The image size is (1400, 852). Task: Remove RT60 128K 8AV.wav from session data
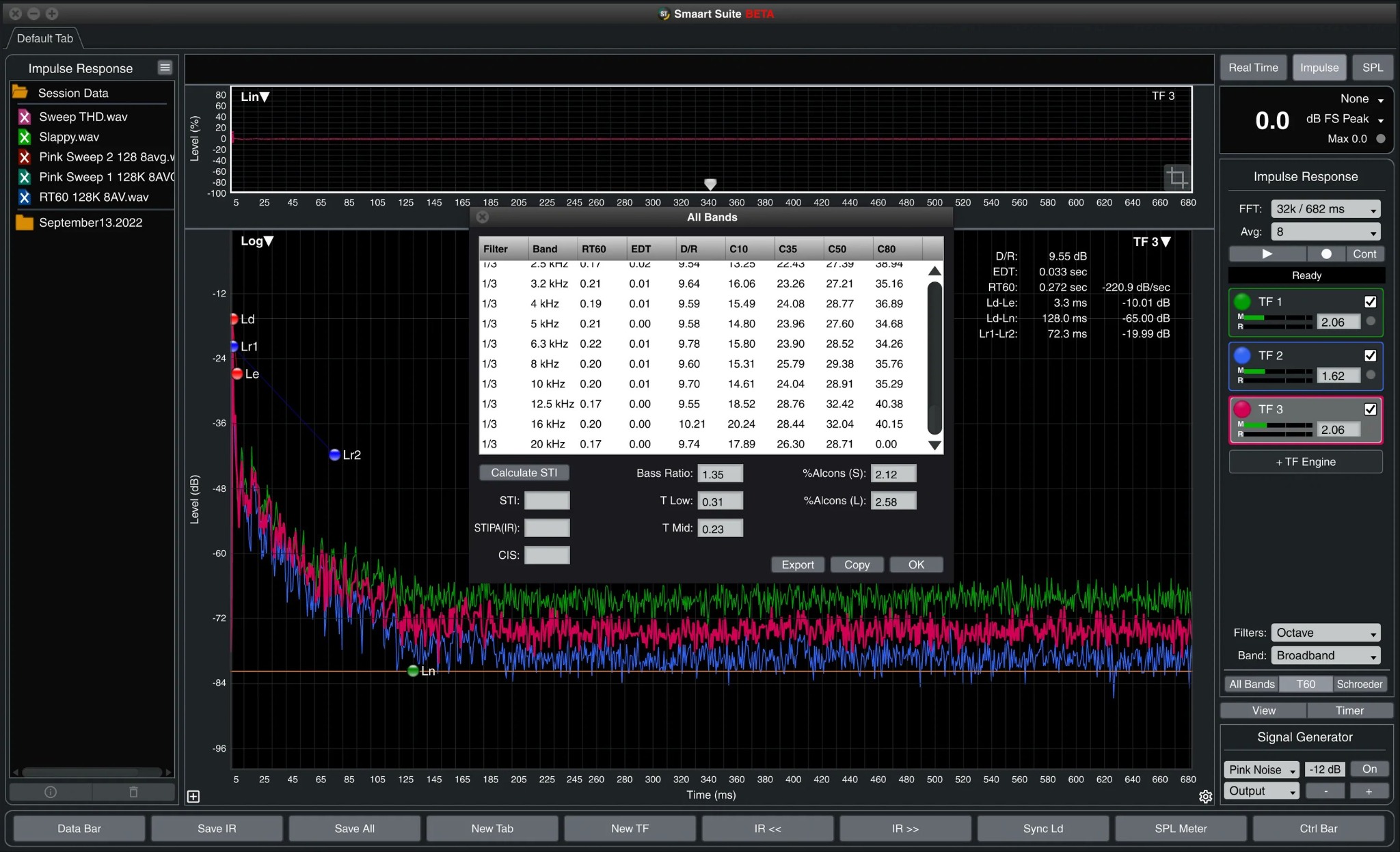click(x=25, y=197)
